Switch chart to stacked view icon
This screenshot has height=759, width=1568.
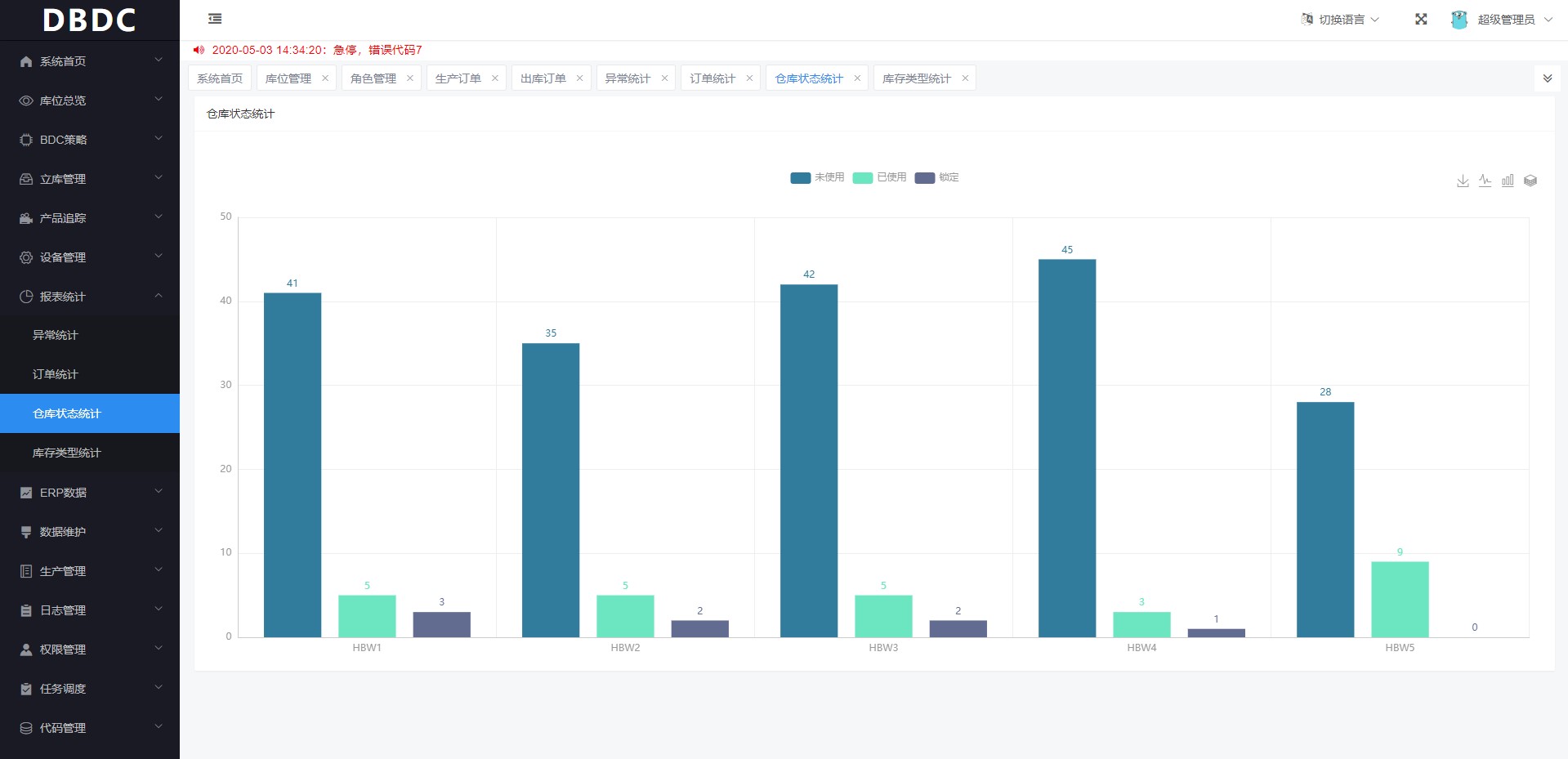tap(1530, 181)
